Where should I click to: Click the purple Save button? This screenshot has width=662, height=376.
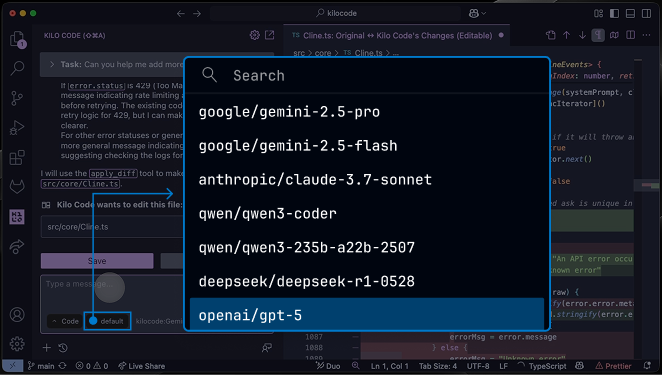pyautogui.click(x=97, y=261)
